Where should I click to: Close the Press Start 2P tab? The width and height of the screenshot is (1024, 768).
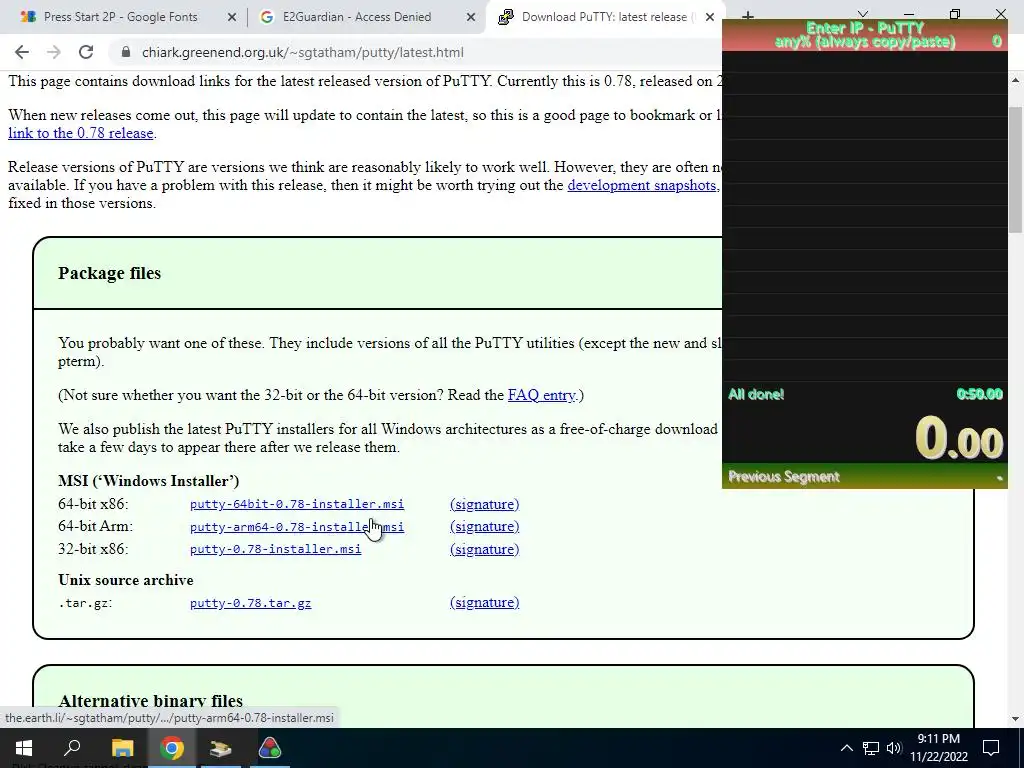[231, 17]
